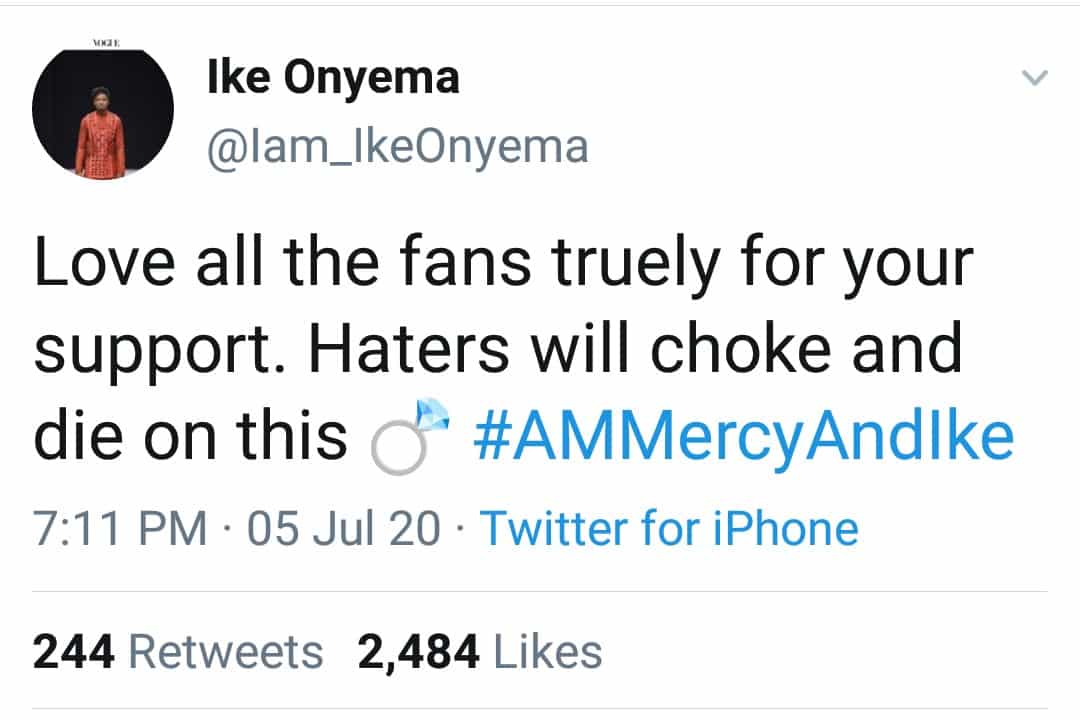Image resolution: width=1080 pixels, height=720 pixels.
Task: Click the VOGUE label above the avatar
Action: point(102,44)
